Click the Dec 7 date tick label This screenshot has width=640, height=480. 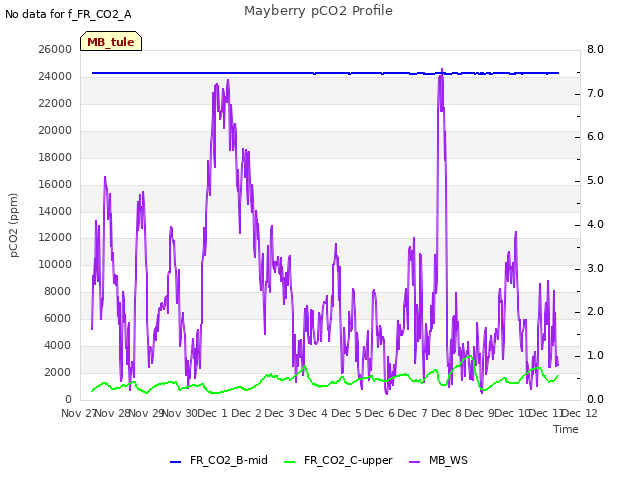[413, 413]
